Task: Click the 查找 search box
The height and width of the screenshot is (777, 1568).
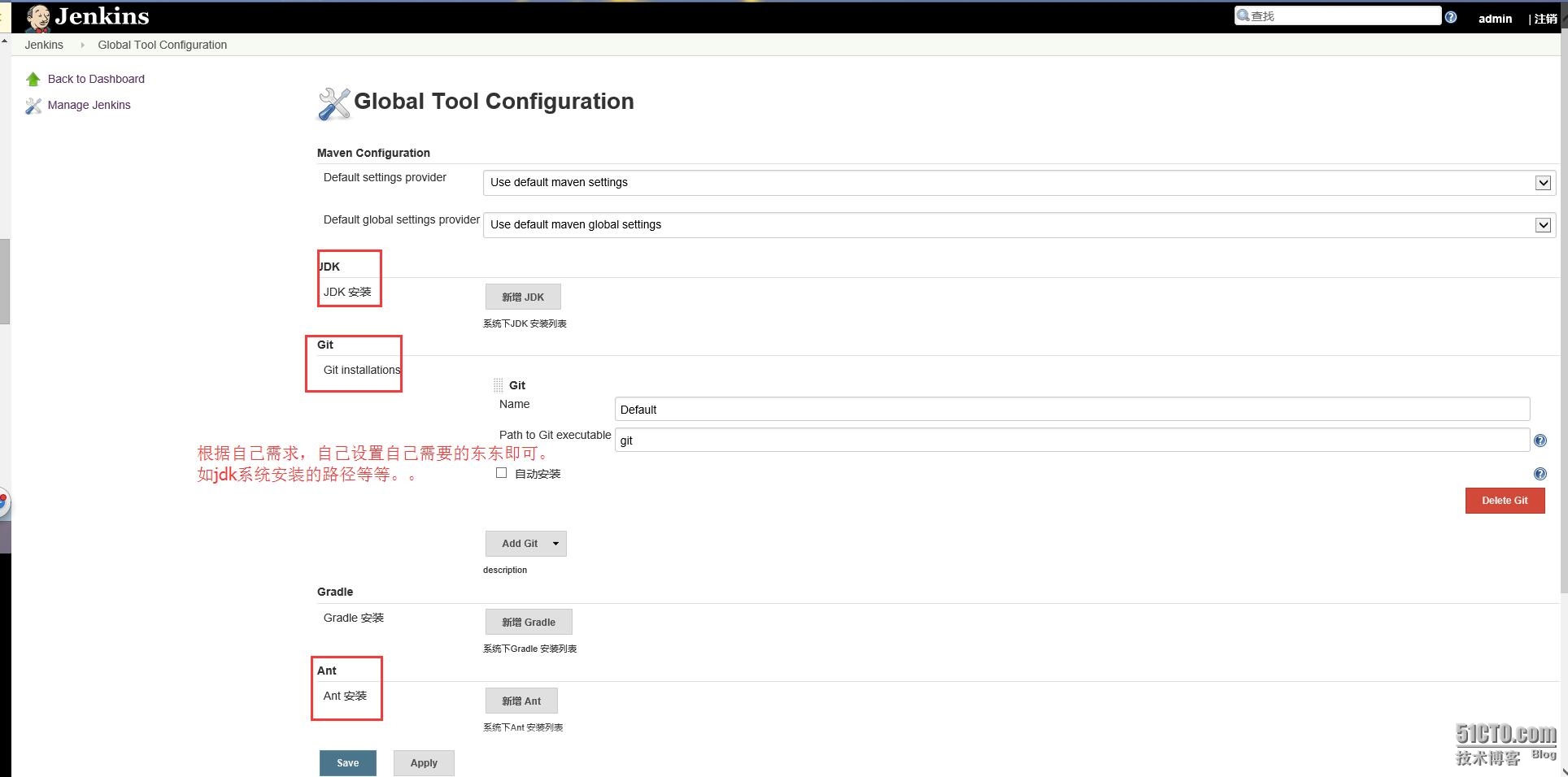Action: click(1337, 15)
